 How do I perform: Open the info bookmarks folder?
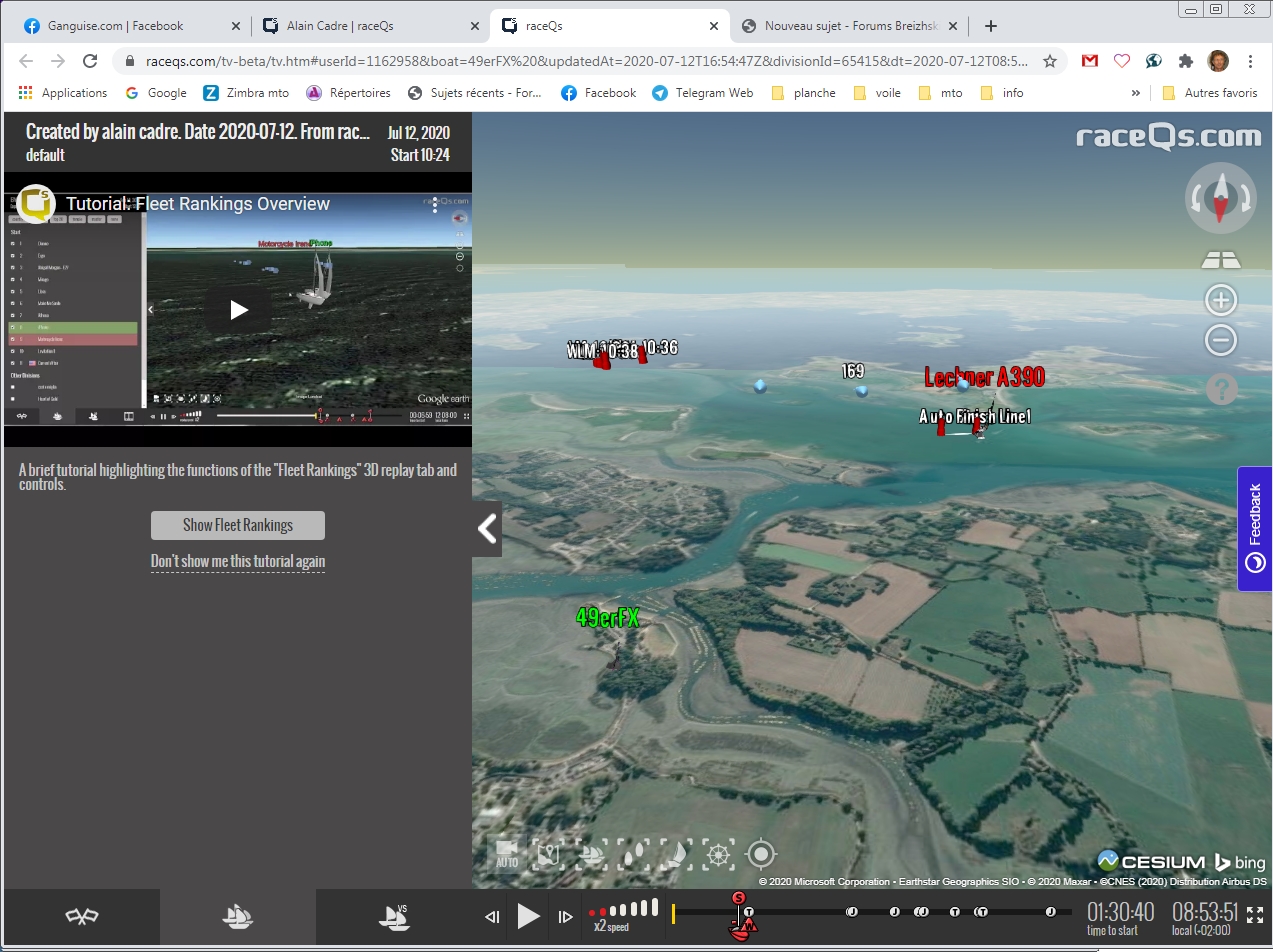tap(1002, 93)
